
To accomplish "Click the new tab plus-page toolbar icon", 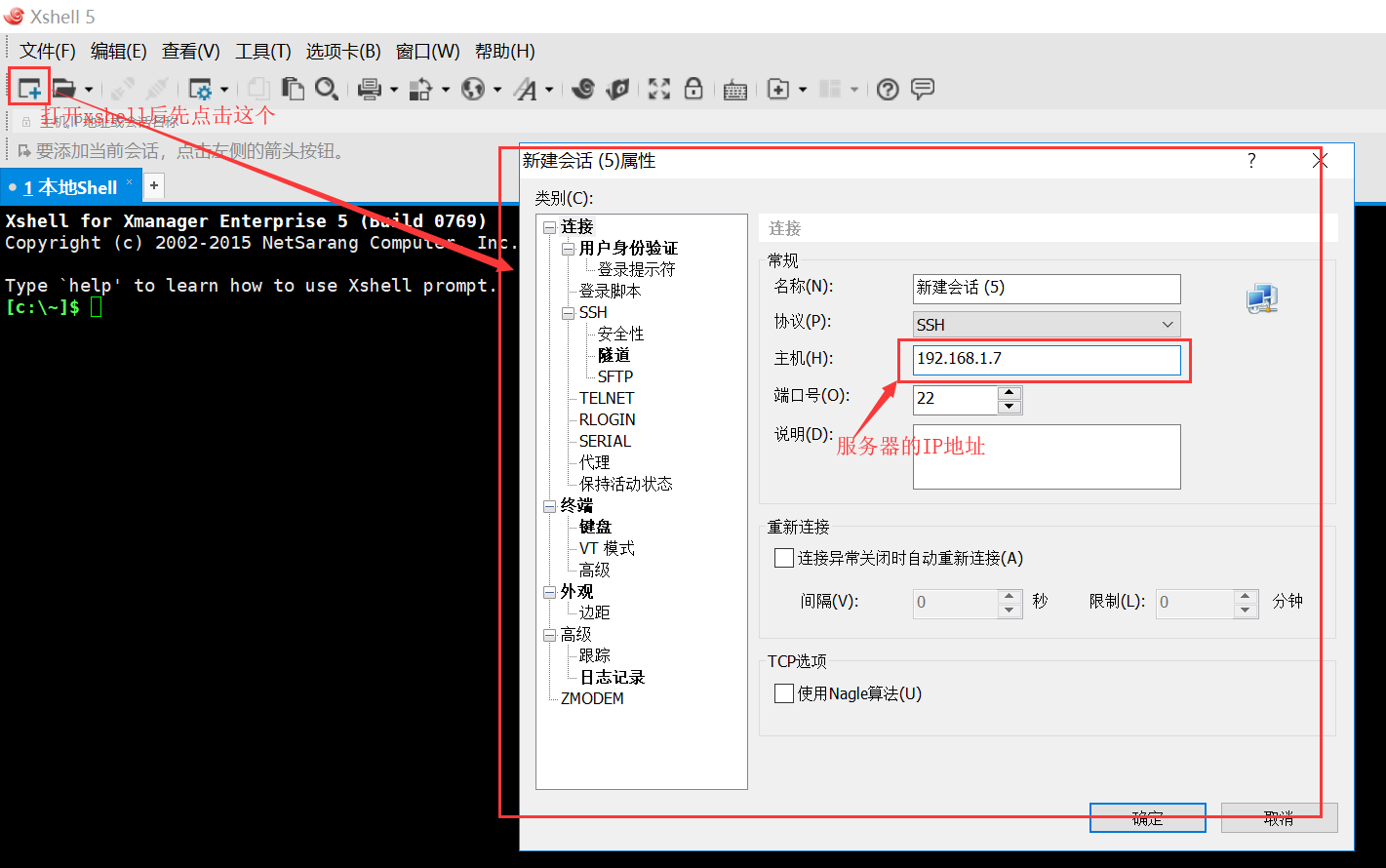I will (778, 89).
